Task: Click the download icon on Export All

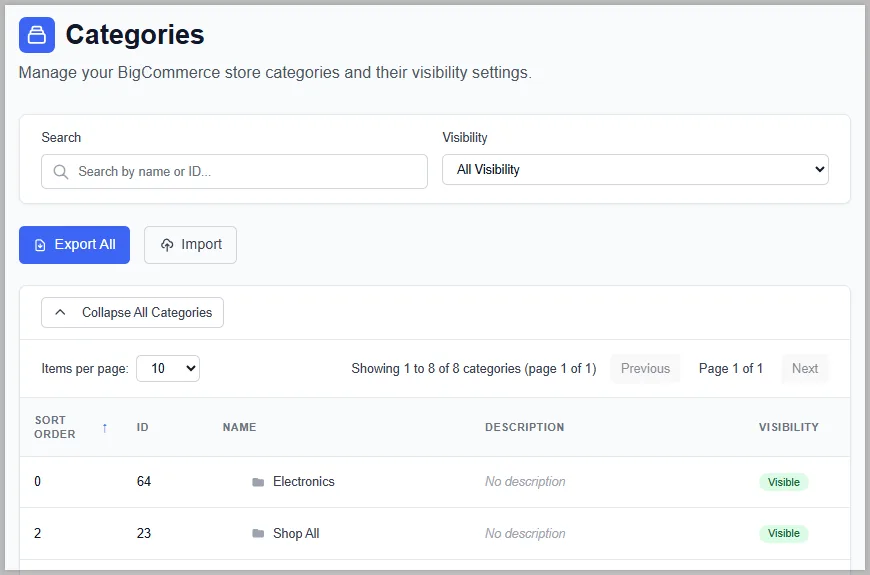Action: tap(40, 245)
